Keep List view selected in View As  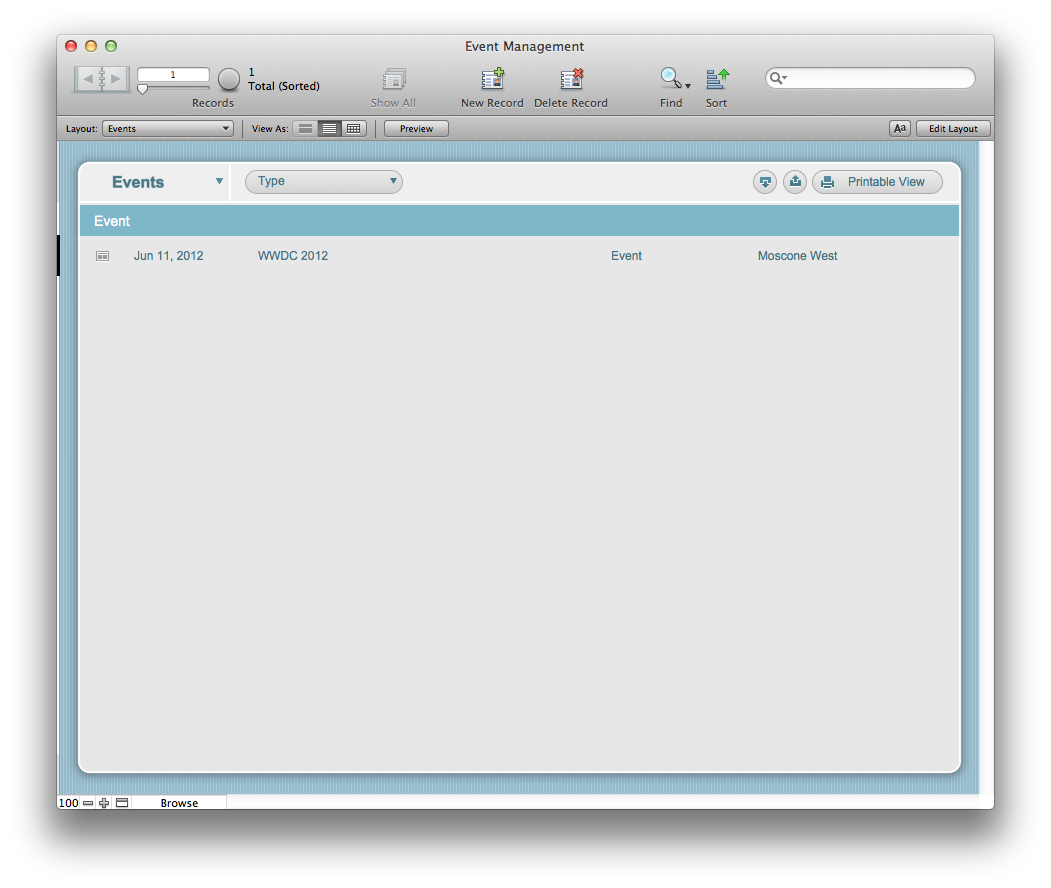tap(329, 128)
